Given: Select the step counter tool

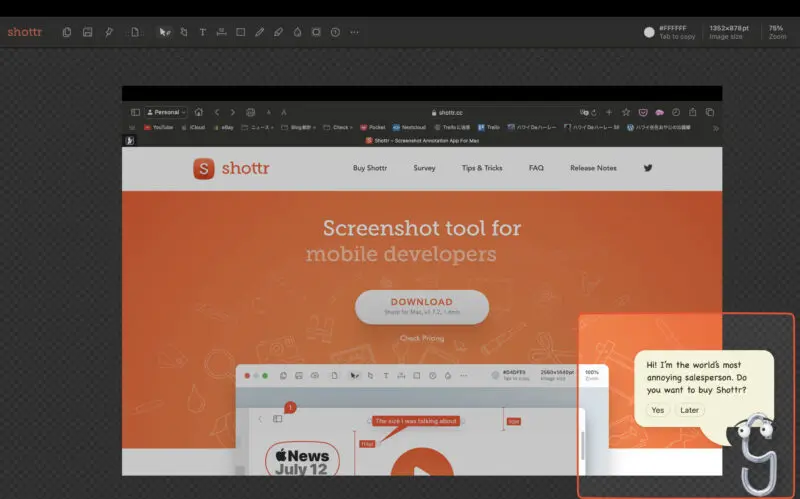Looking at the screenshot, I should click(x=335, y=32).
